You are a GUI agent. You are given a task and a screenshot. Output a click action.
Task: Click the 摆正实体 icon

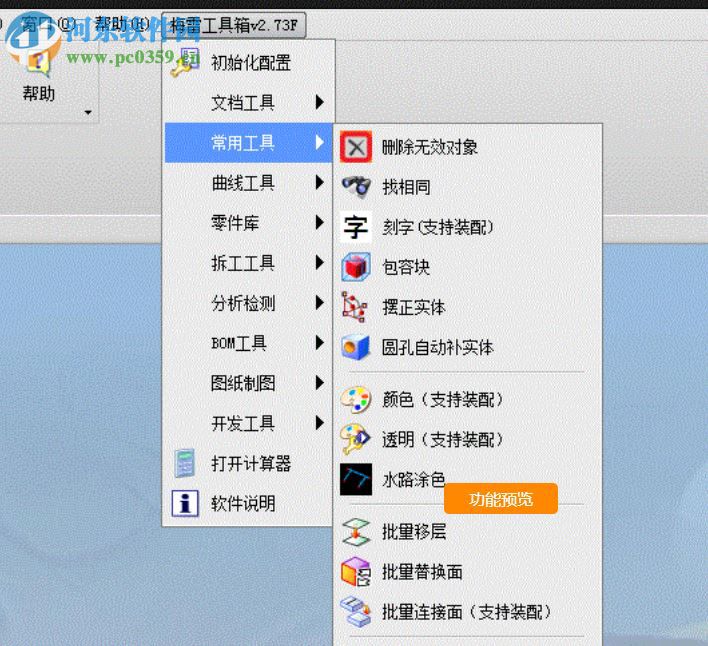click(354, 307)
